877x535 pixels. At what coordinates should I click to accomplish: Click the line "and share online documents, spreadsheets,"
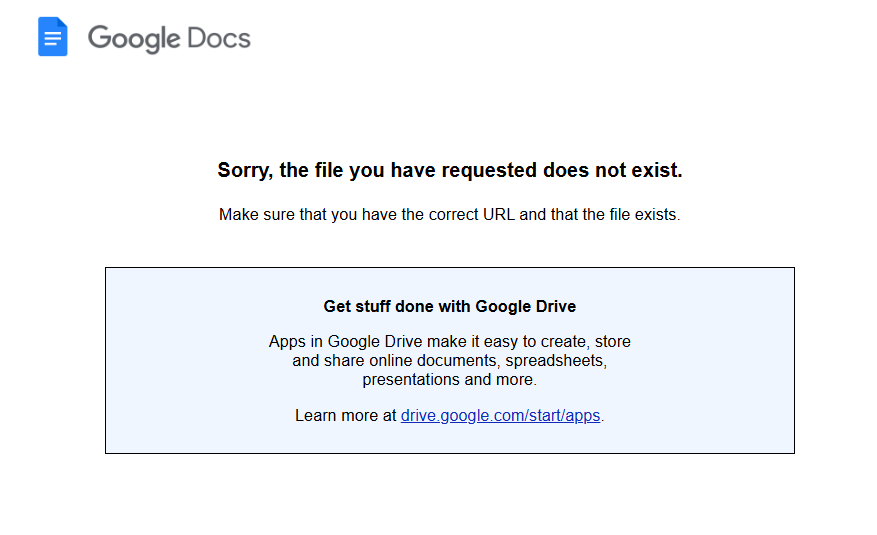[449, 360]
